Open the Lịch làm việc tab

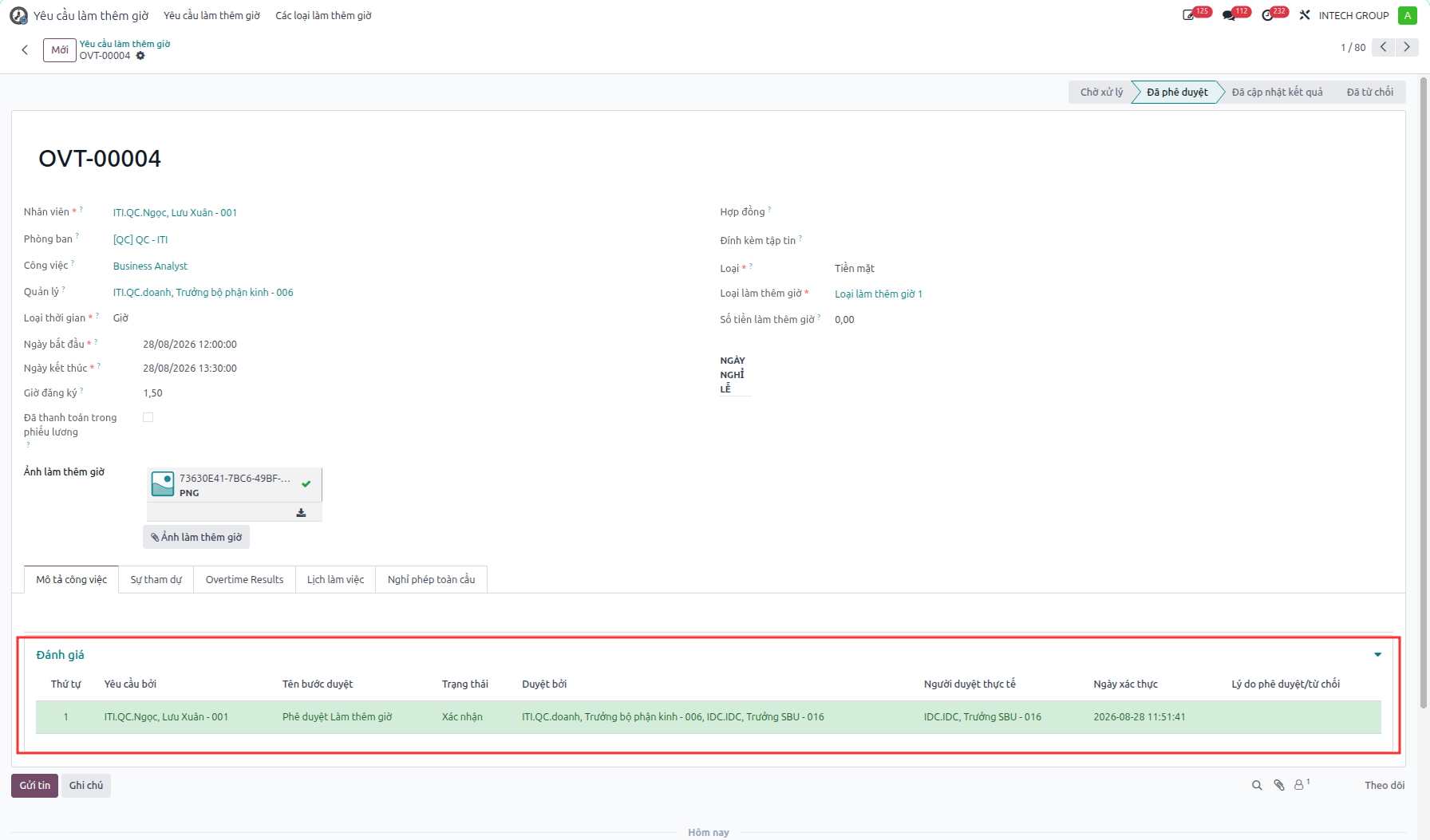tap(335, 580)
